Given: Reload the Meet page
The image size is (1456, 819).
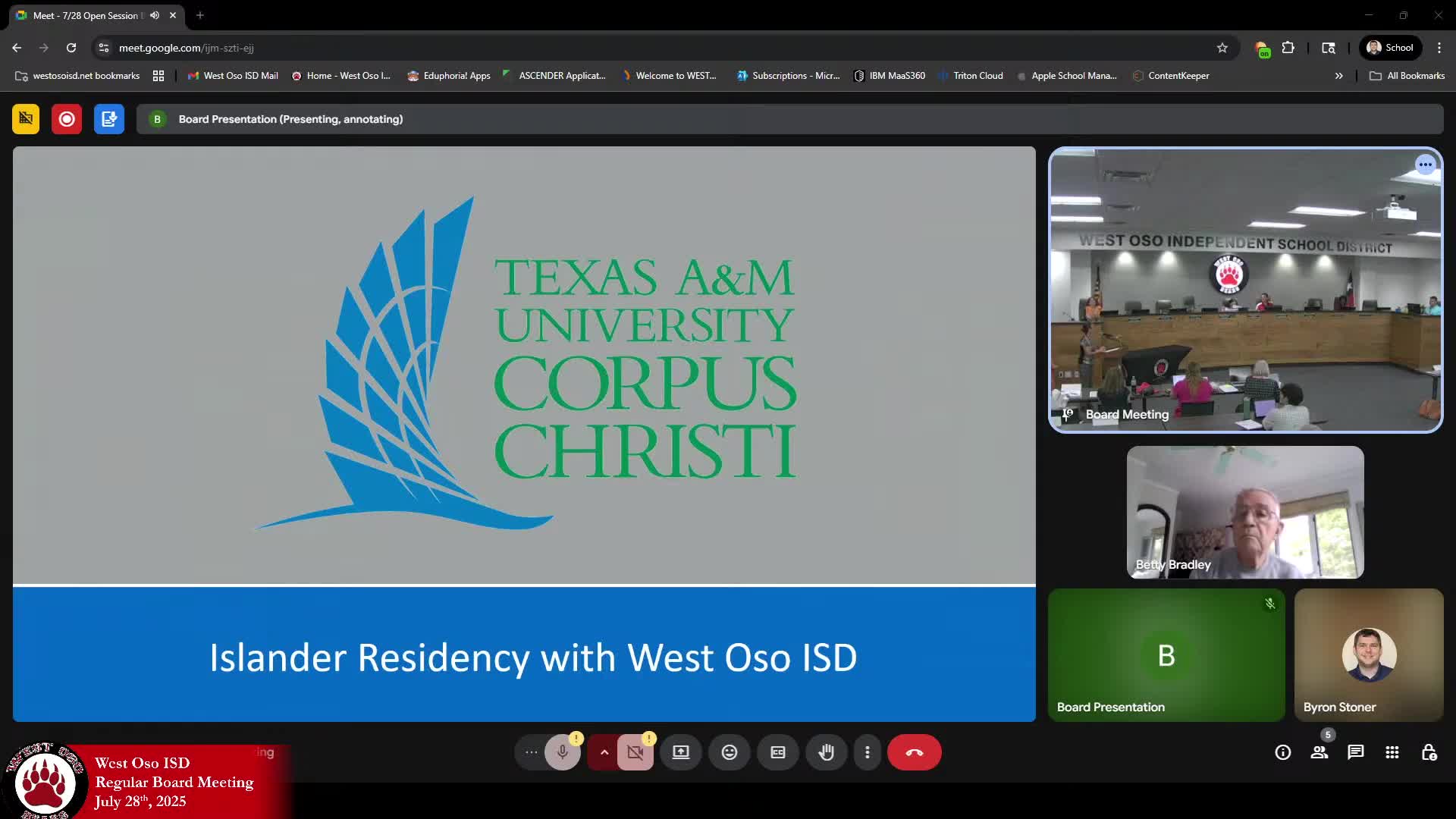Looking at the screenshot, I should (71, 48).
